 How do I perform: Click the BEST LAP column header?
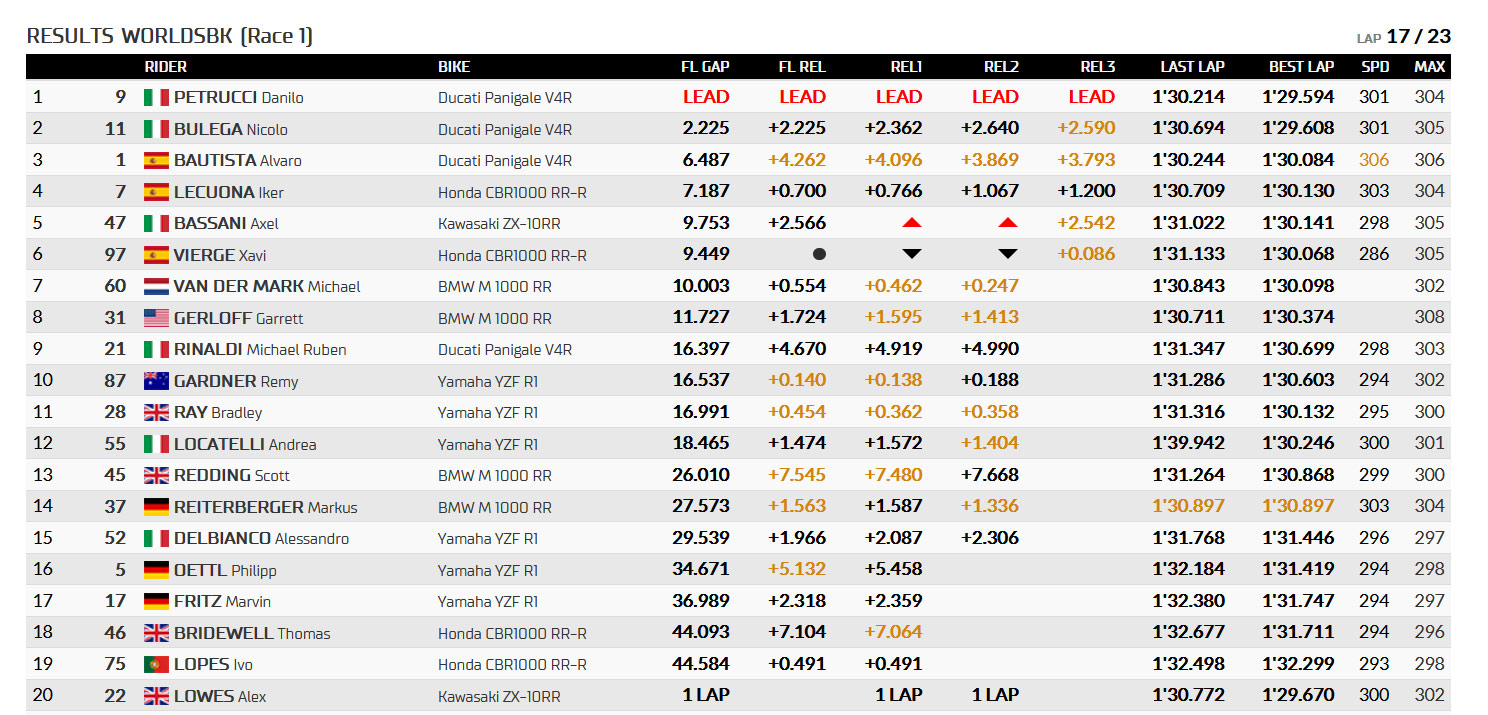click(x=1301, y=67)
